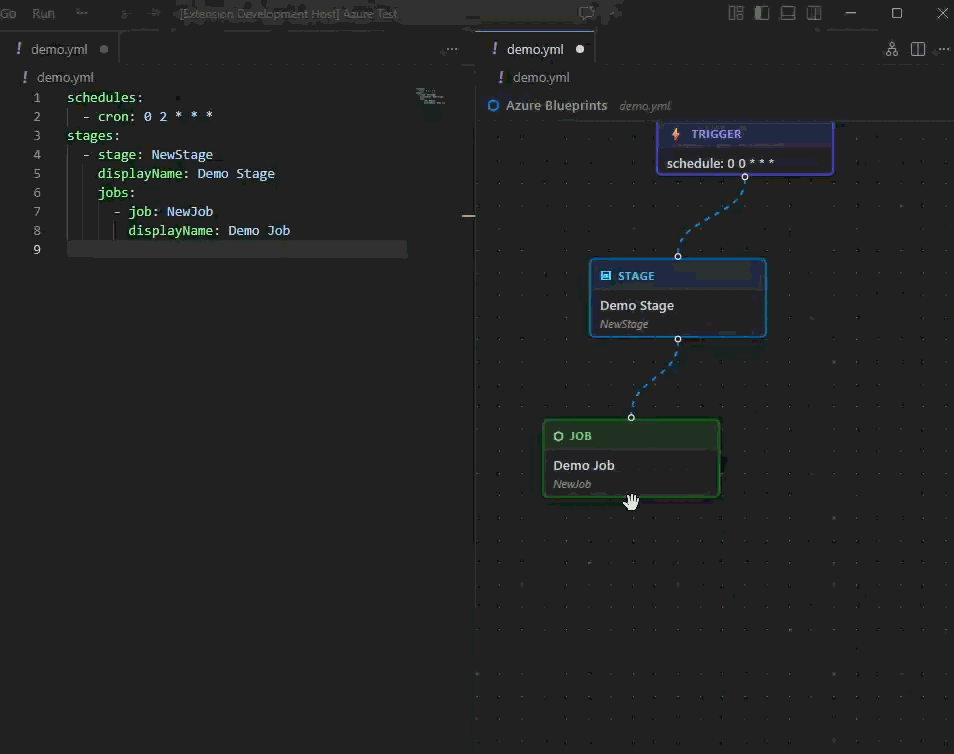Image resolution: width=954 pixels, height=754 pixels.
Task: Select the JOB node header
Action: tap(632, 436)
